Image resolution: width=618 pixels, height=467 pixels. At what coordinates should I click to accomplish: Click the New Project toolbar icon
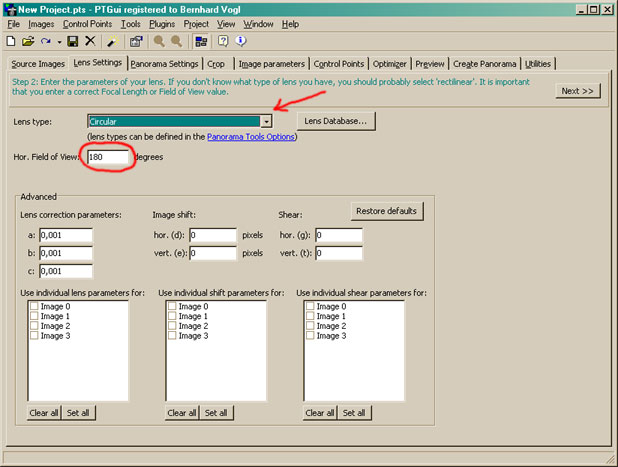pyautogui.click(x=11, y=41)
